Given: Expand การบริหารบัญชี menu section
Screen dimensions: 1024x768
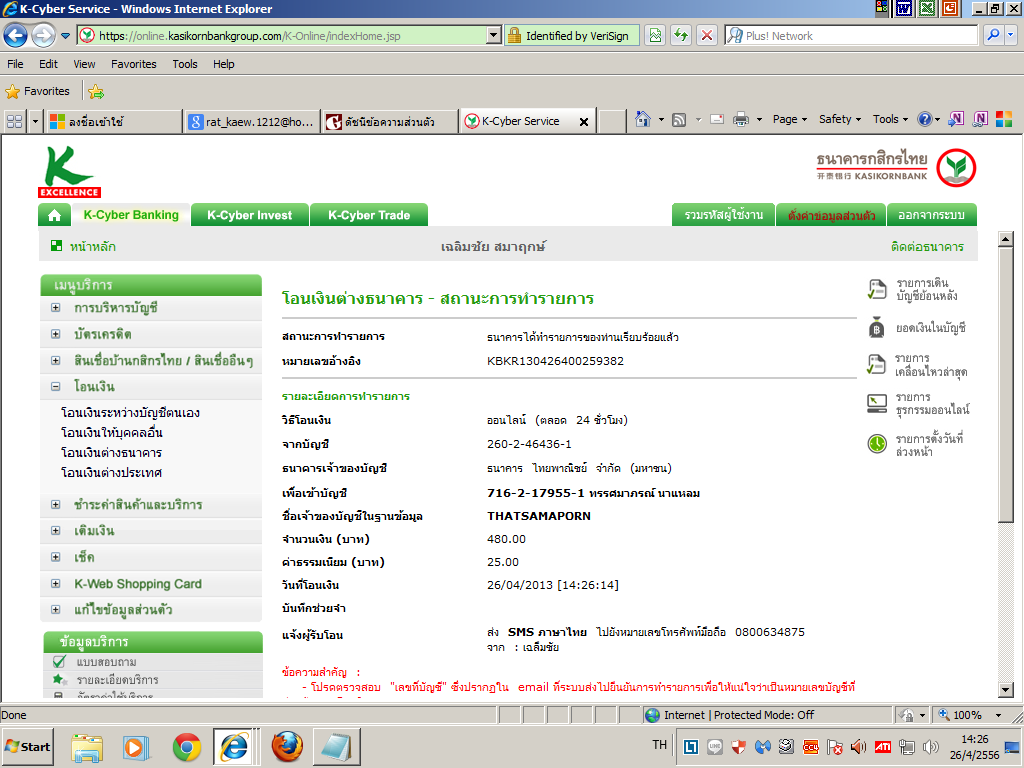Looking at the screenshot, I should pyautogui.click(x=56, y=308).
